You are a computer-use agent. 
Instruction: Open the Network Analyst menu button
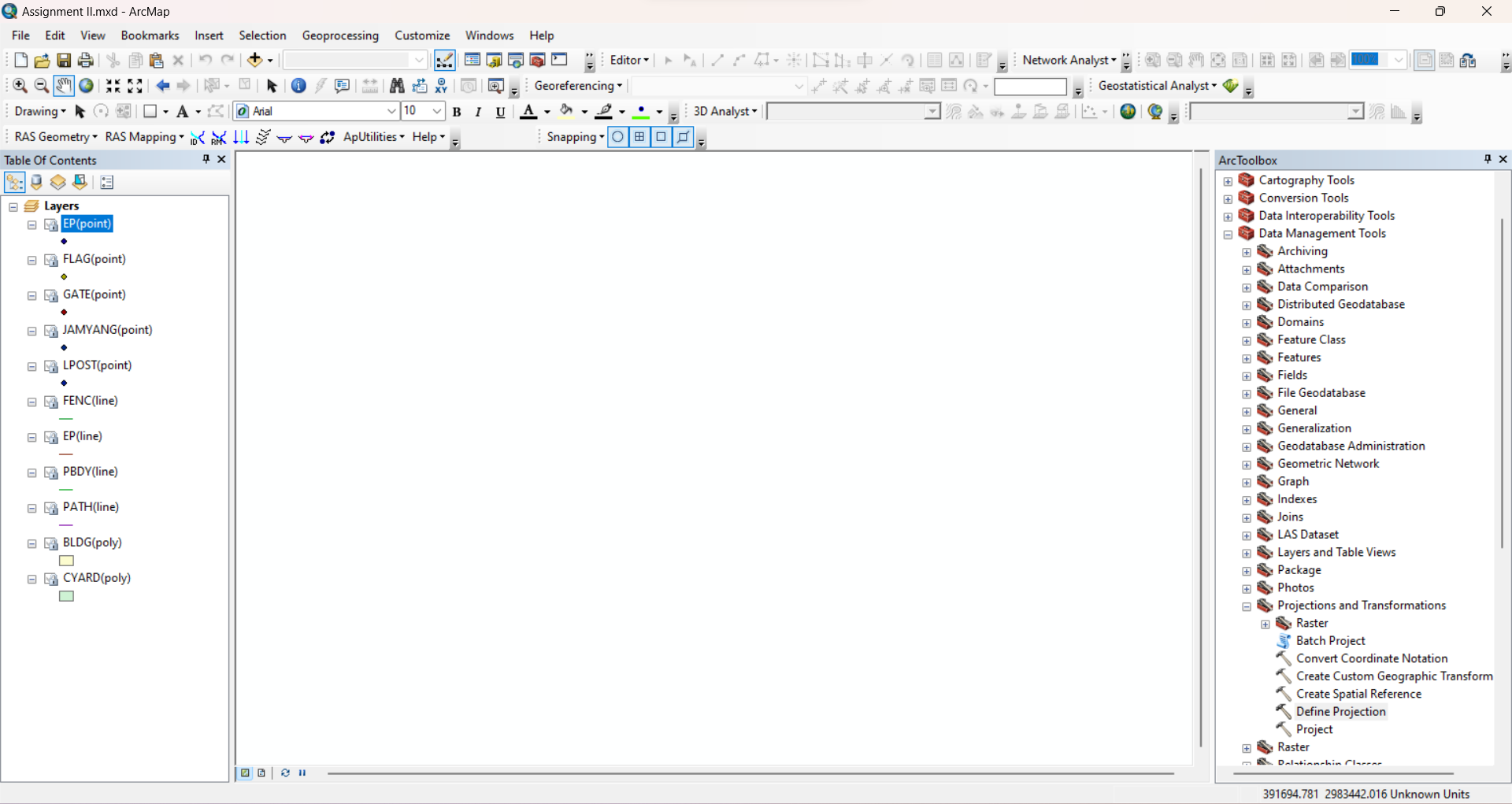click(1069, 61)
